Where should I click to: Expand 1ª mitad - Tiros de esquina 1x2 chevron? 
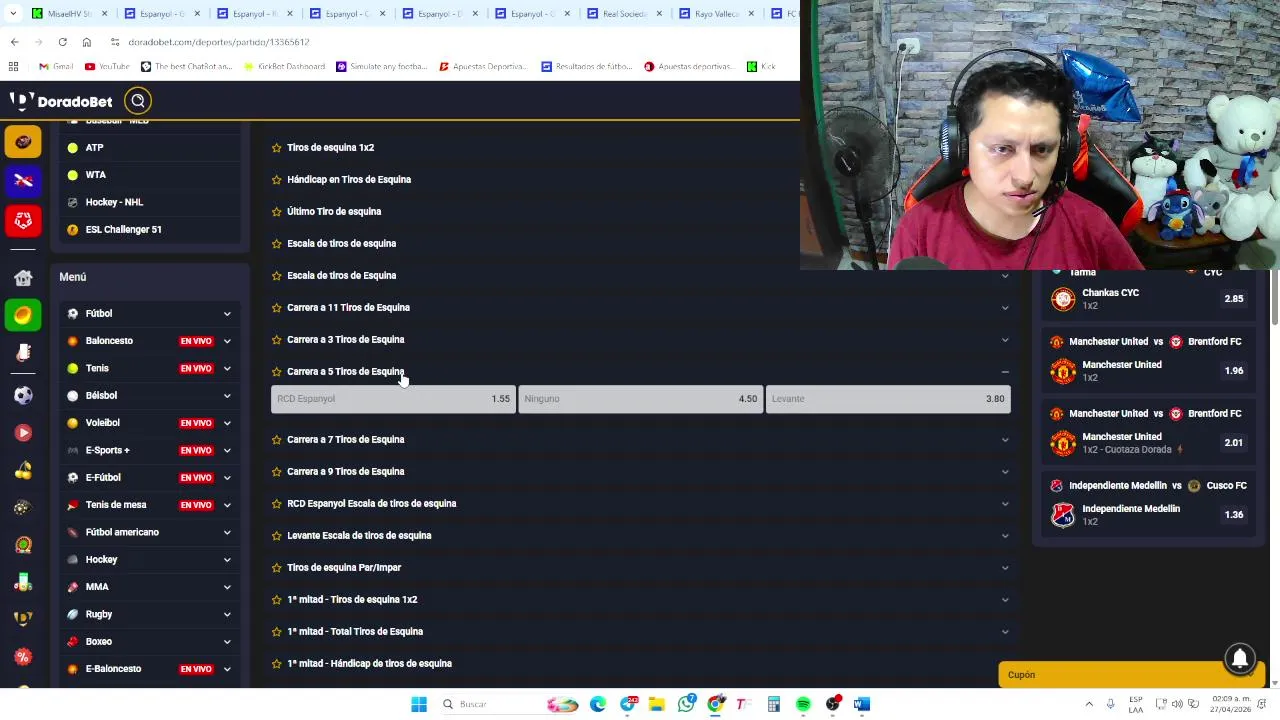point(1005,600)
